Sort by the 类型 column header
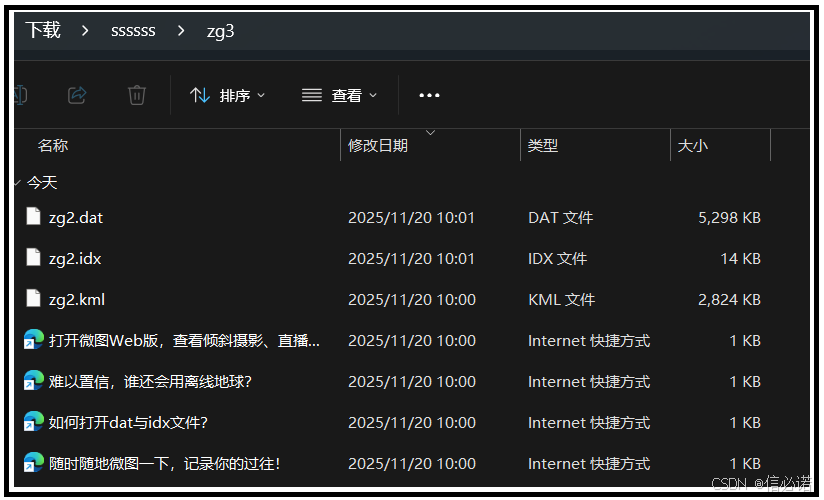824x500 pixels. coord(542,146)
